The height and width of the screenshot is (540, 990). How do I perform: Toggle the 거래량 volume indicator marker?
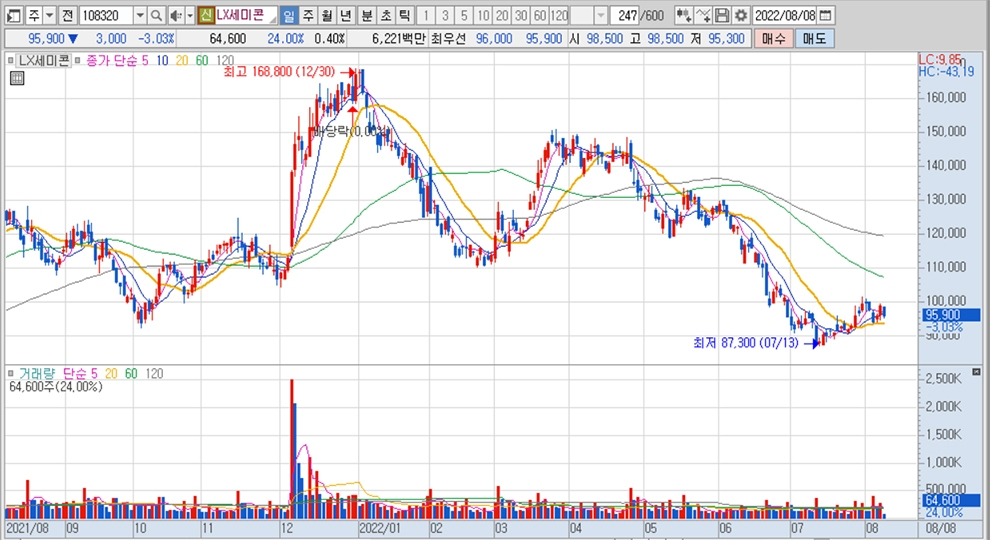tap(10, 374)
